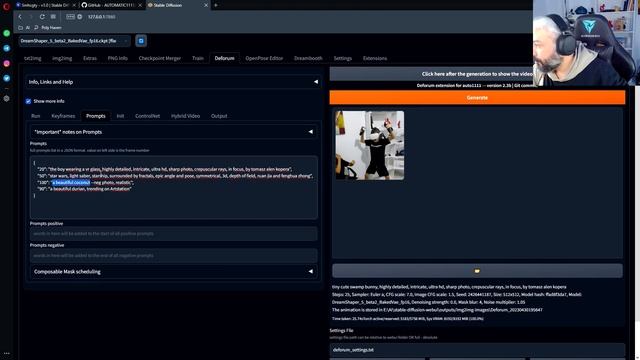Viewport: 640px width, 360px height.
Task: Switch to the Init sub-tab
Action: [120, 116]
